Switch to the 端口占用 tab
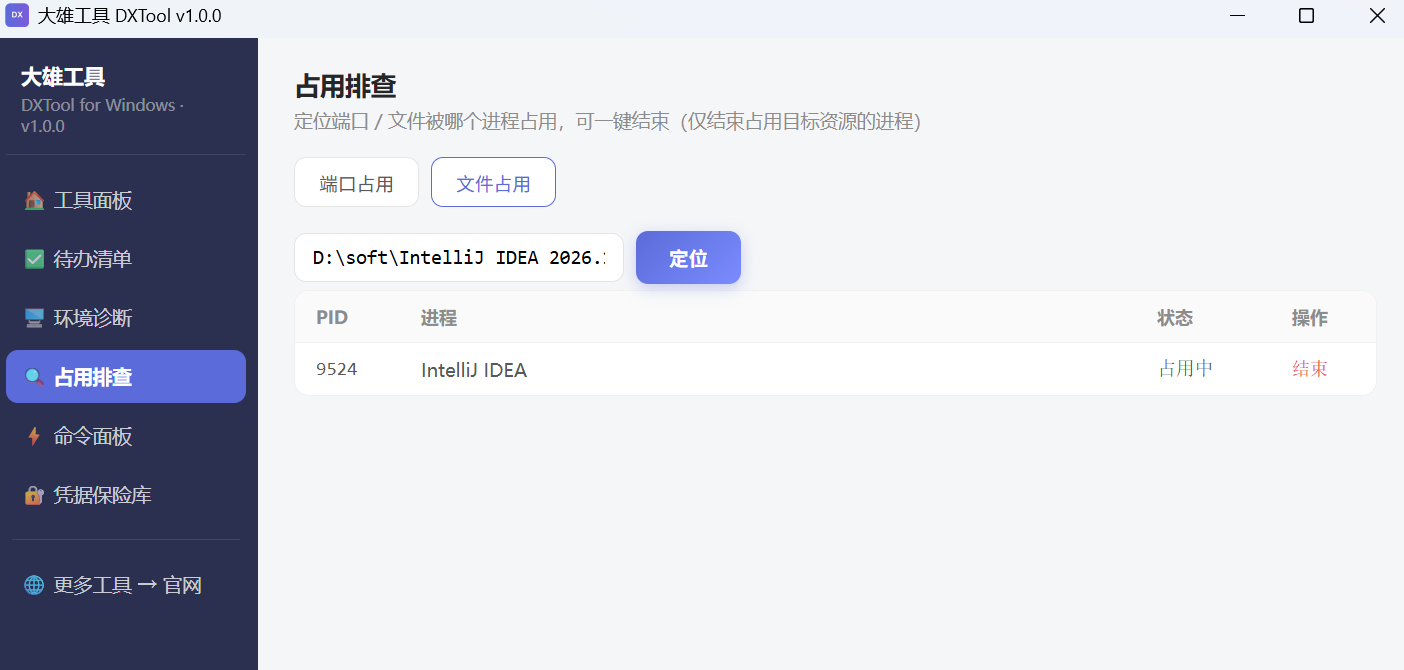This screenshot has width=1404, height=670. click(x=356, y=182)
